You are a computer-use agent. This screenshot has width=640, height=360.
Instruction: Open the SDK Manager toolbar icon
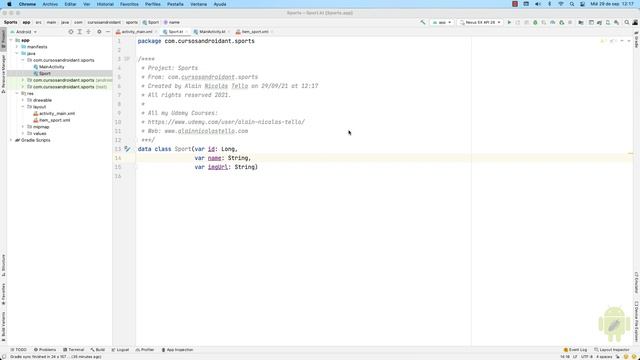[x=616, y=22]
